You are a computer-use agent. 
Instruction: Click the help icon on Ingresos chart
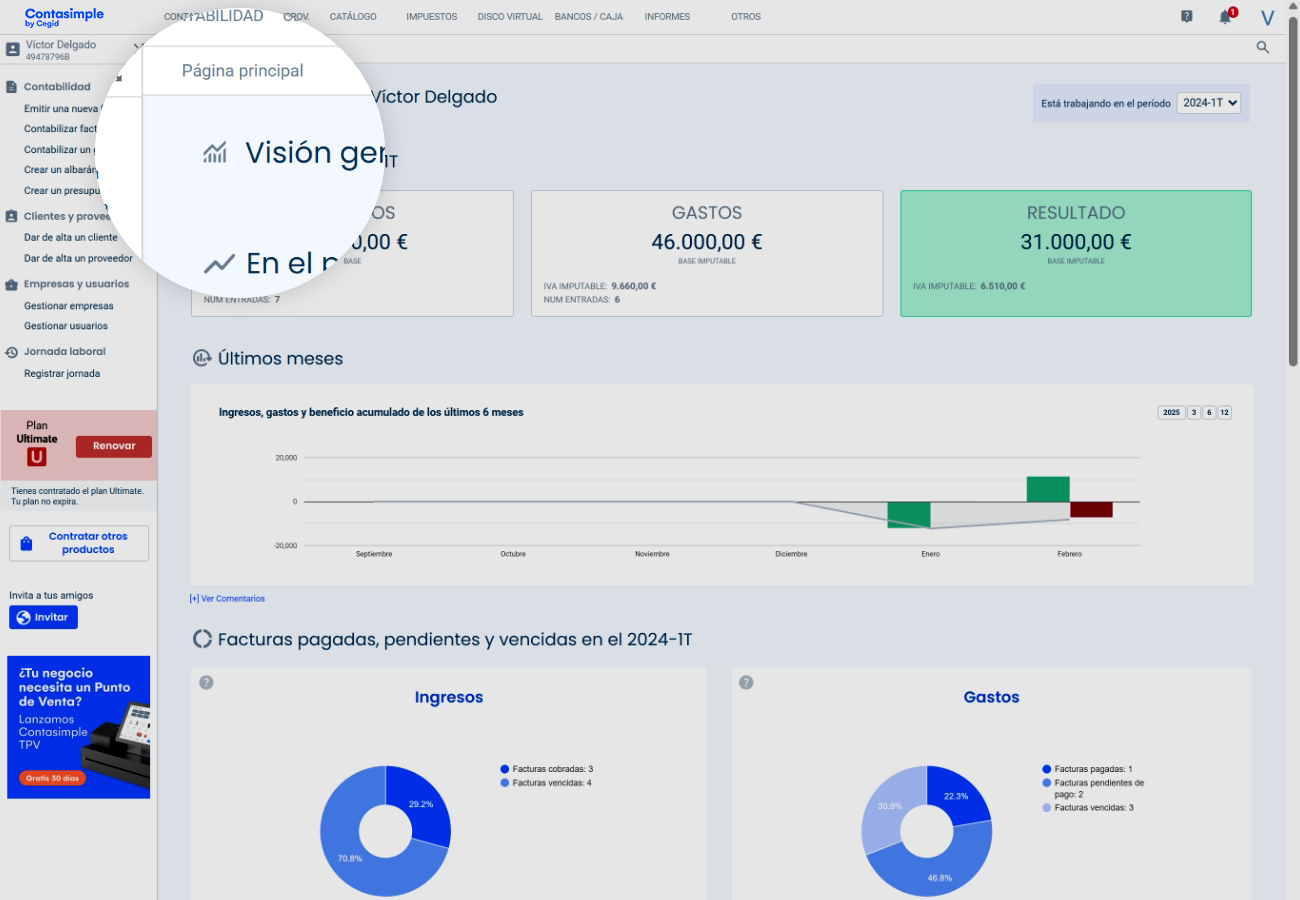tap(206, 682)
